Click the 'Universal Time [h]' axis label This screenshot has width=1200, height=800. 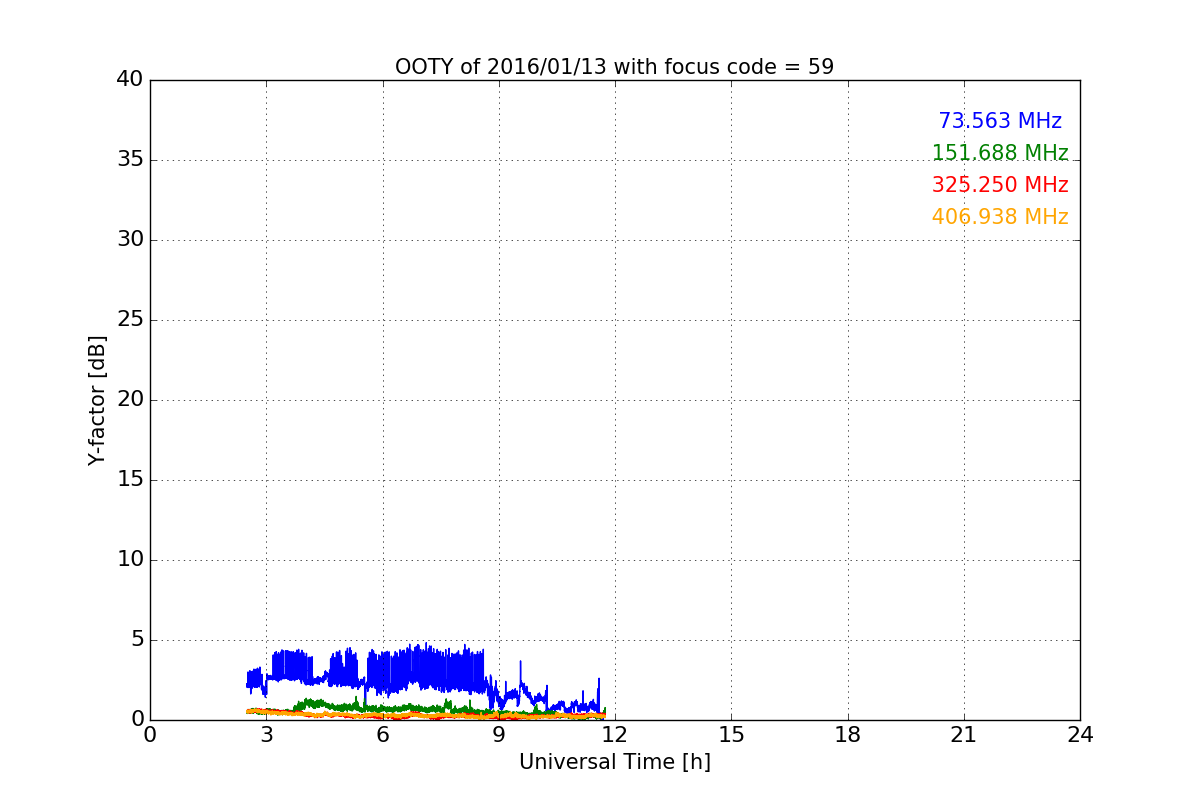coord(614,762)
